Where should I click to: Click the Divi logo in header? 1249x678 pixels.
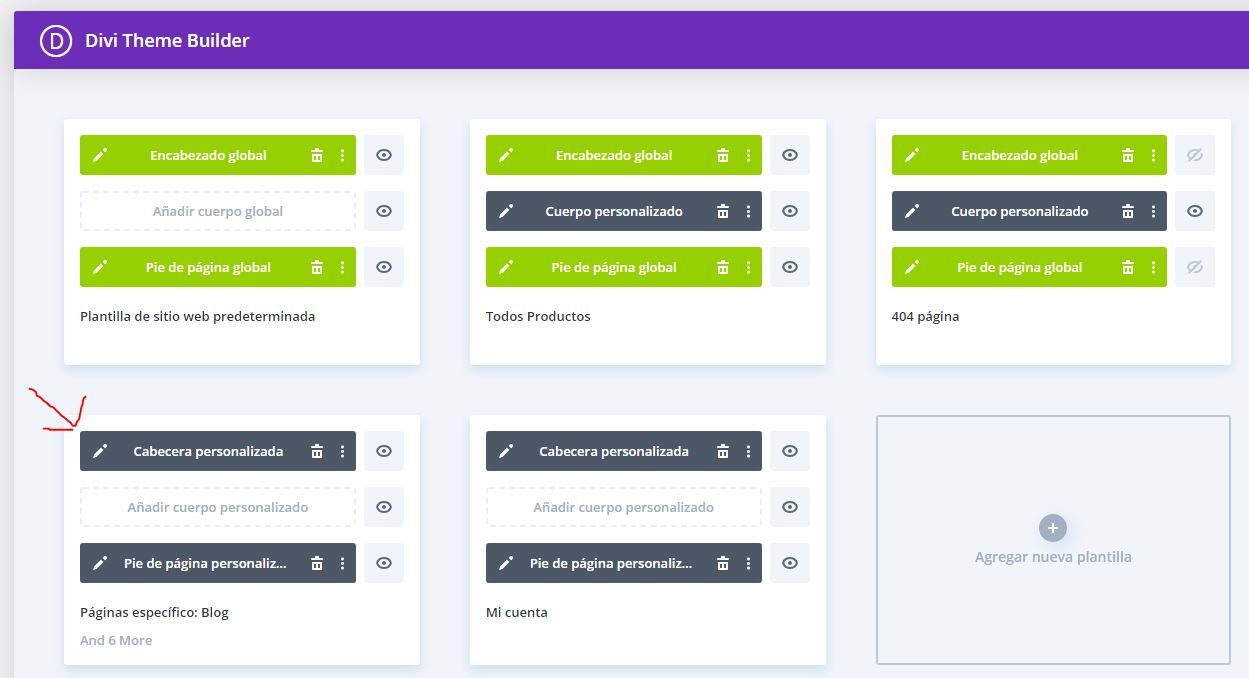point(56,41)
